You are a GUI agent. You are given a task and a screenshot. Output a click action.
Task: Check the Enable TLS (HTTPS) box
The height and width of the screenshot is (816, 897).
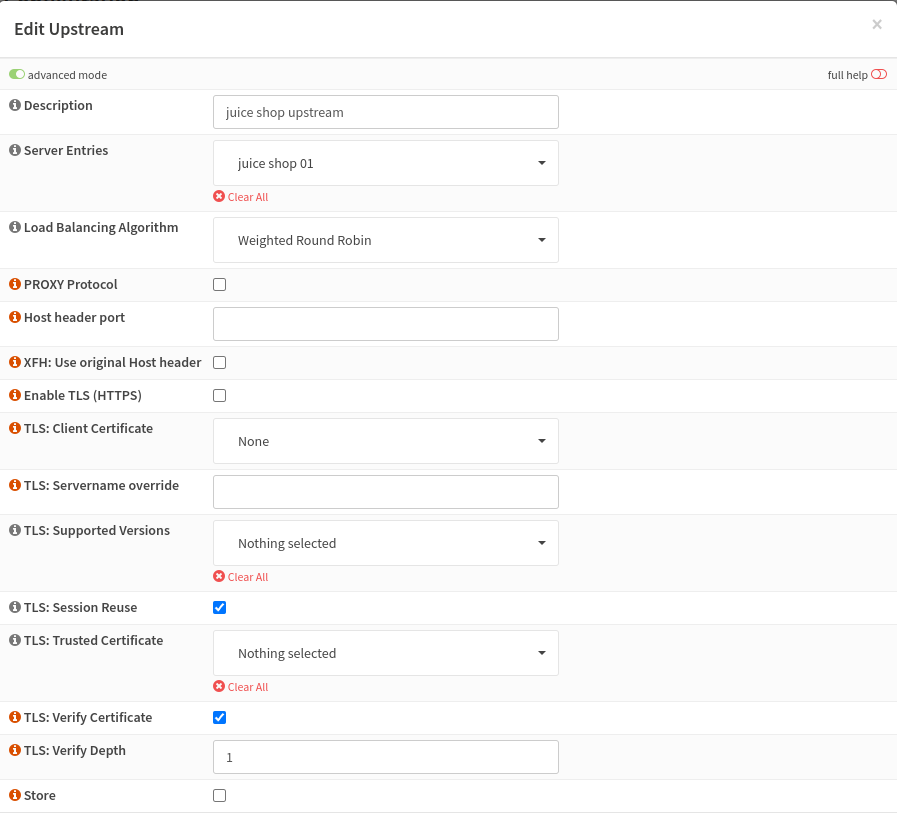(x=219, y=395)
